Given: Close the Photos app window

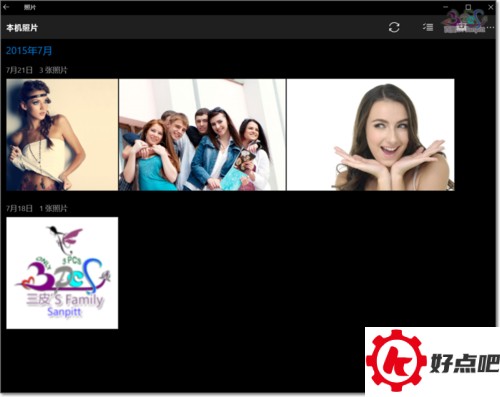Looking at the screenshot, I should (491, 7).
